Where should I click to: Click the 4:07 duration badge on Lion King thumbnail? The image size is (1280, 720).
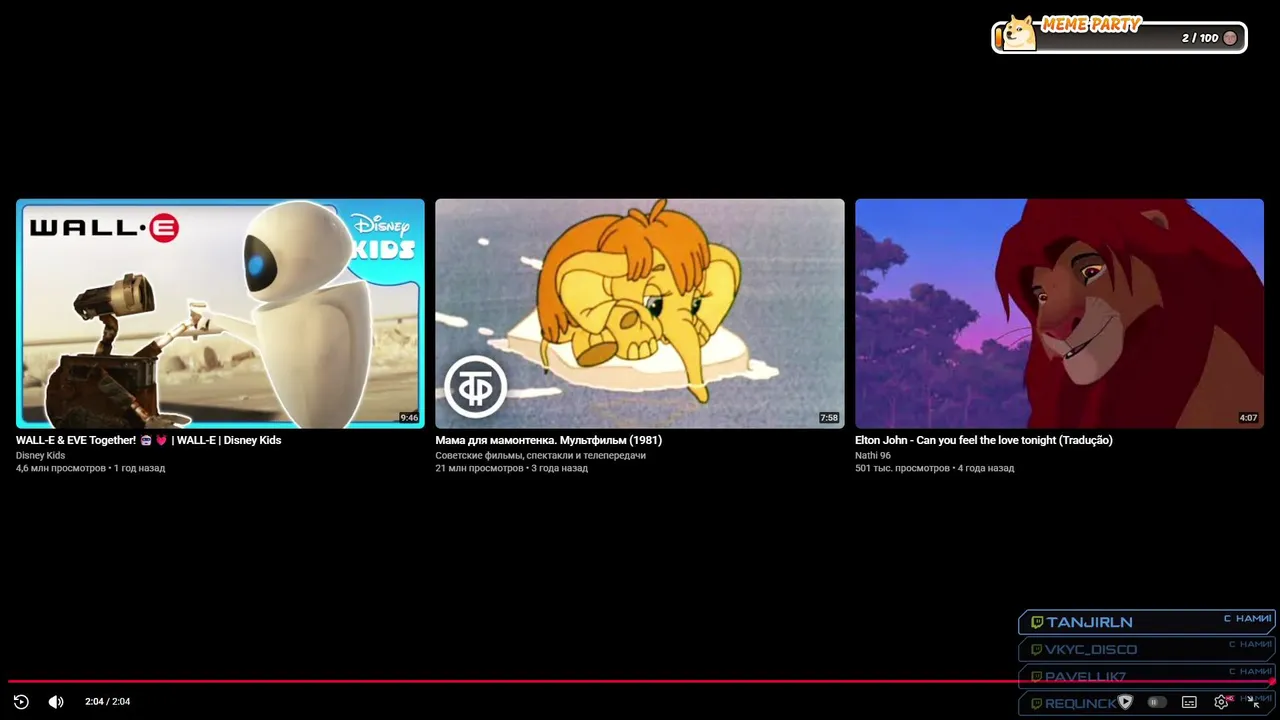tap(1248, 418)
